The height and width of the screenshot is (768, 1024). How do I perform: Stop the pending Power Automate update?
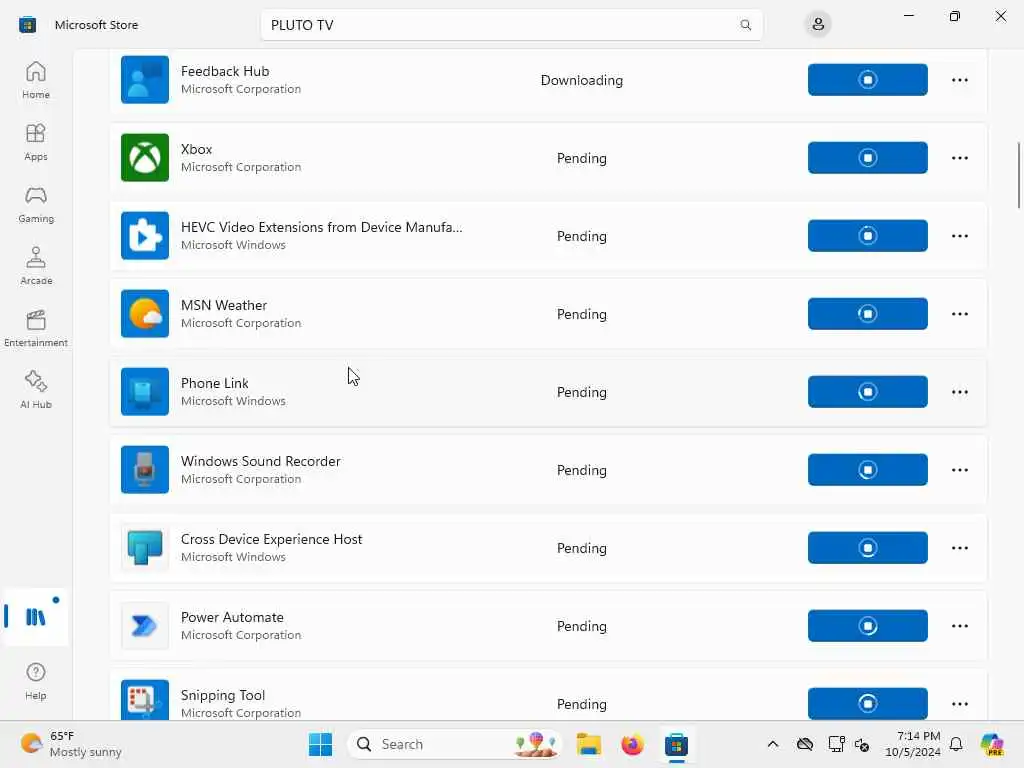867,626
